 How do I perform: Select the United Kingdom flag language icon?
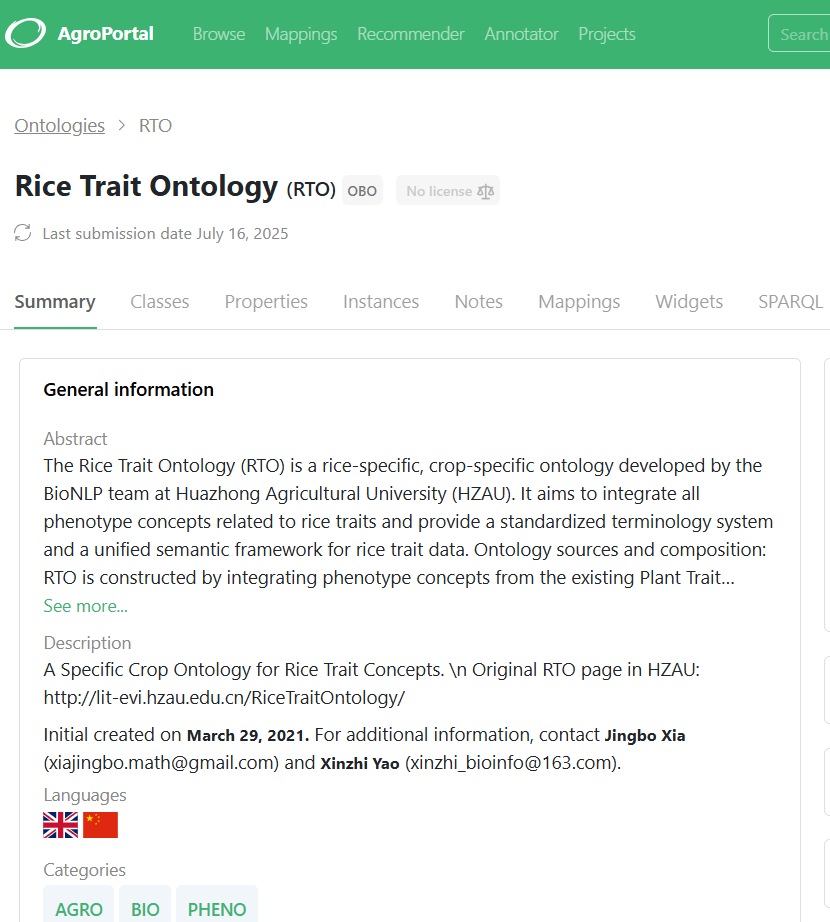pos(61,824)
